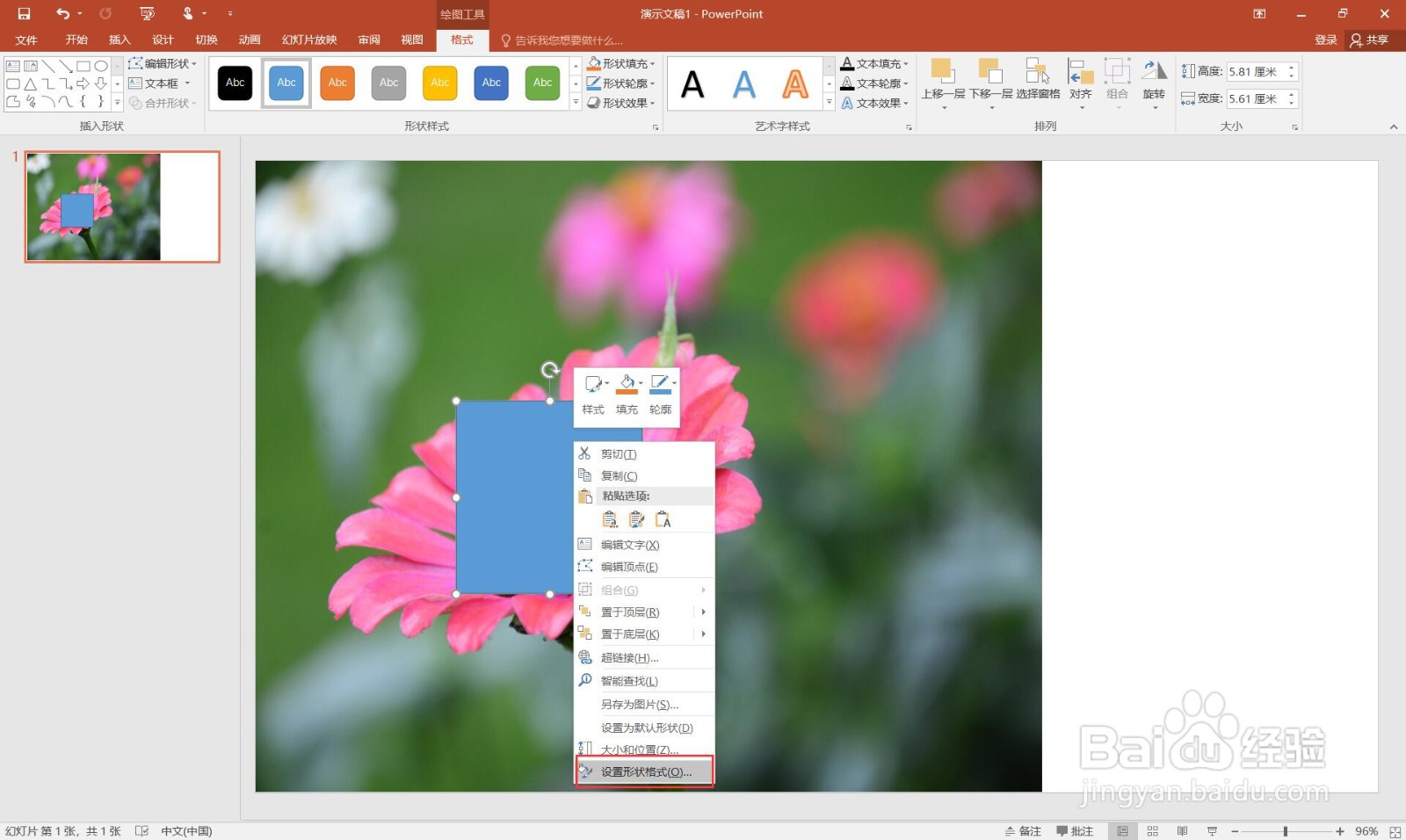Screen dimensions: 1406x840
Task: Choose the black Abc shape style
Action: point(235,83)
